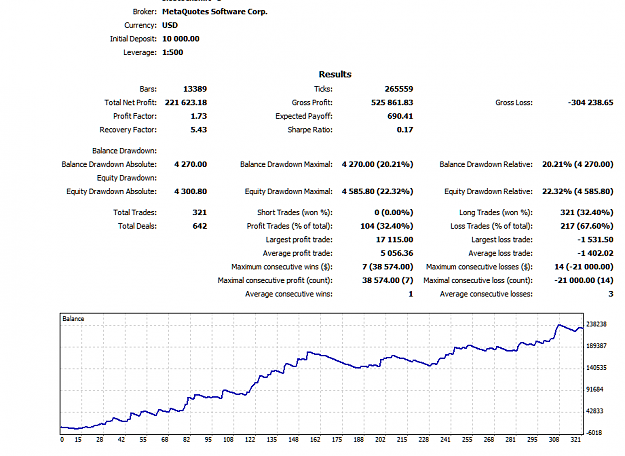
Task: Select the Leverage value 1:500
Action: (173, 52)
